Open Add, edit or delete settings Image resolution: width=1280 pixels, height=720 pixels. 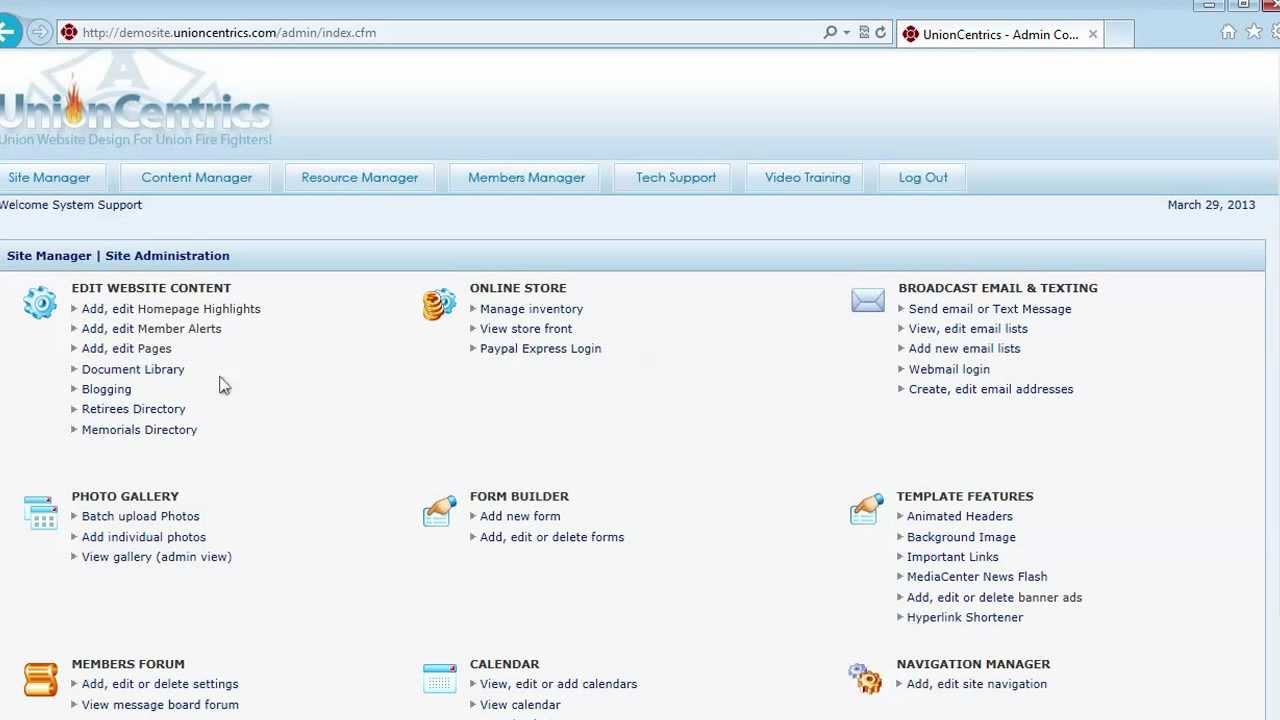(x=160, y=684)
